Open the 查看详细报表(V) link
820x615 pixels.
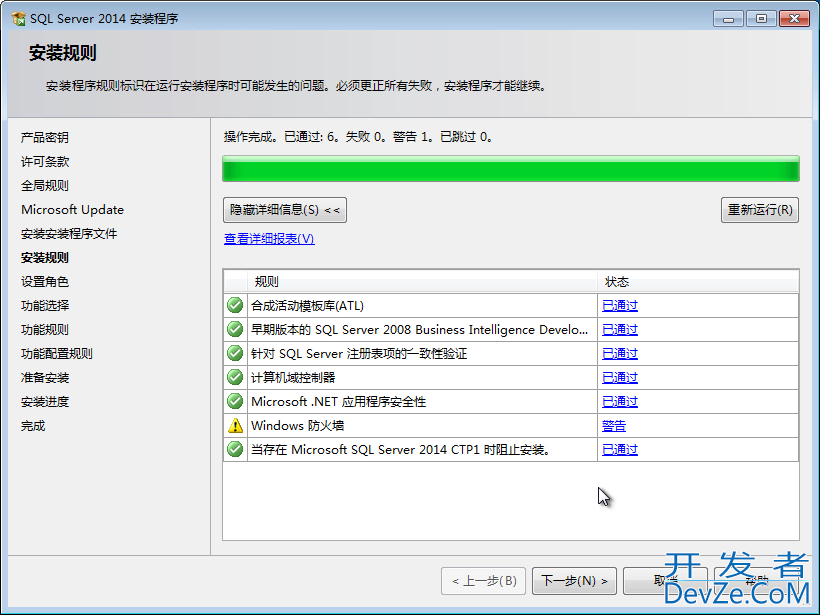[269, 238]
